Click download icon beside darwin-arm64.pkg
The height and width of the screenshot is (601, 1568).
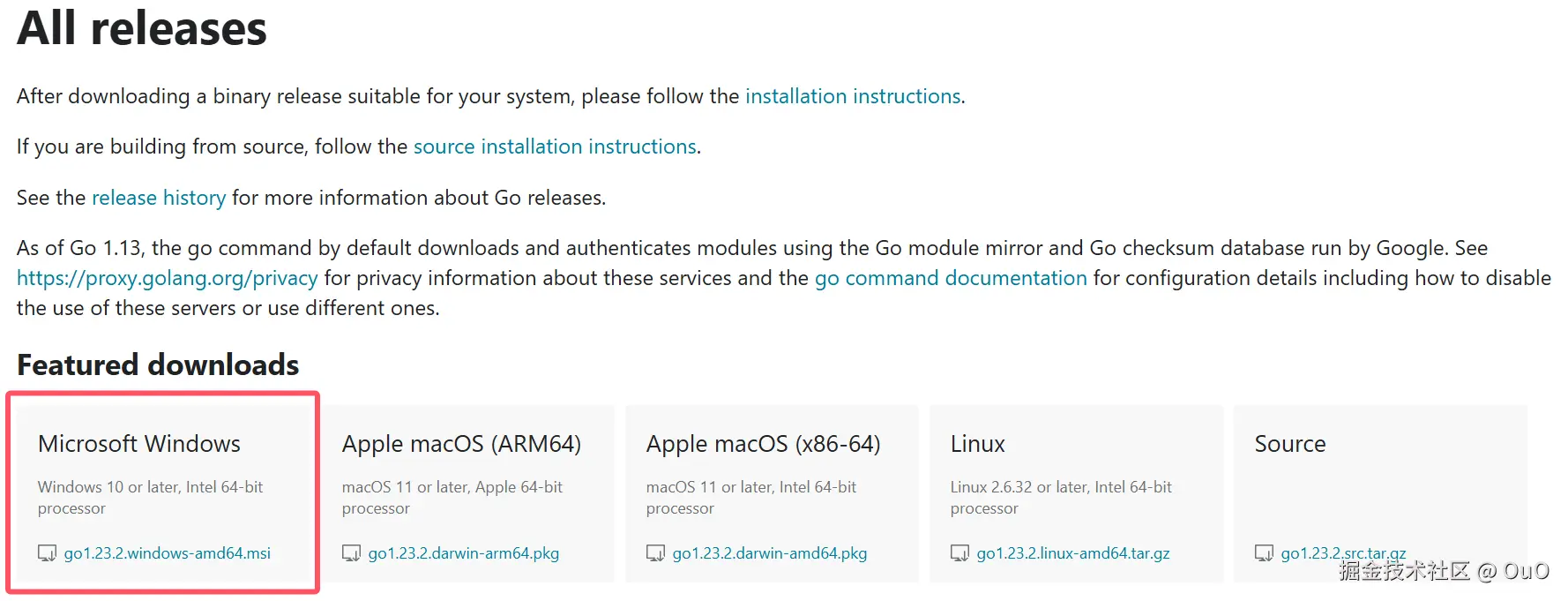[351, 553]
